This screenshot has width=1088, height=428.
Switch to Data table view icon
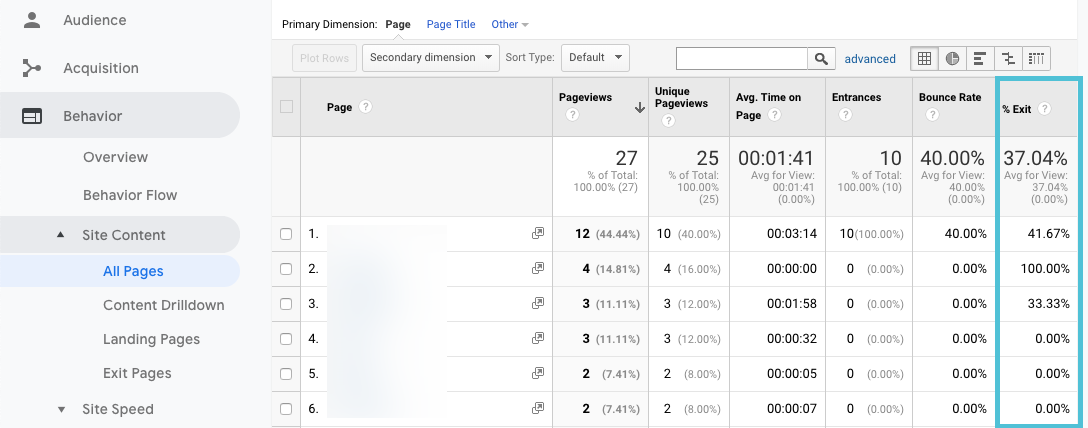pos(924,59)
